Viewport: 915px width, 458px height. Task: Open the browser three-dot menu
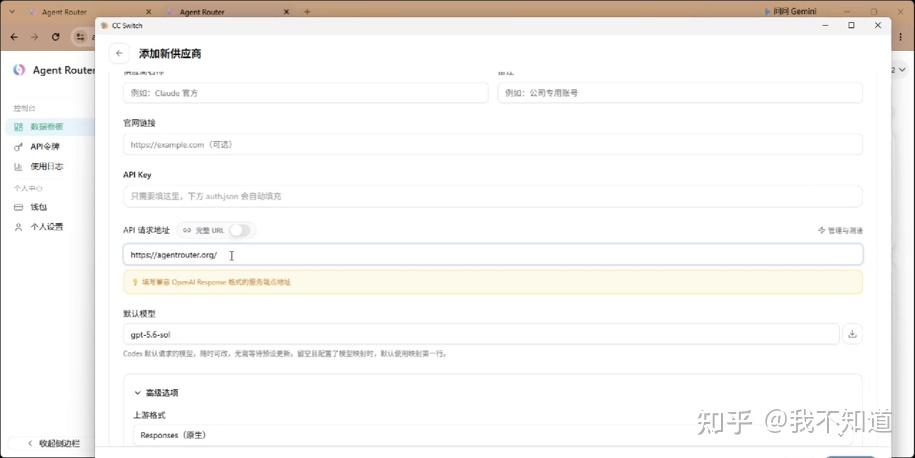click(901, 37)
